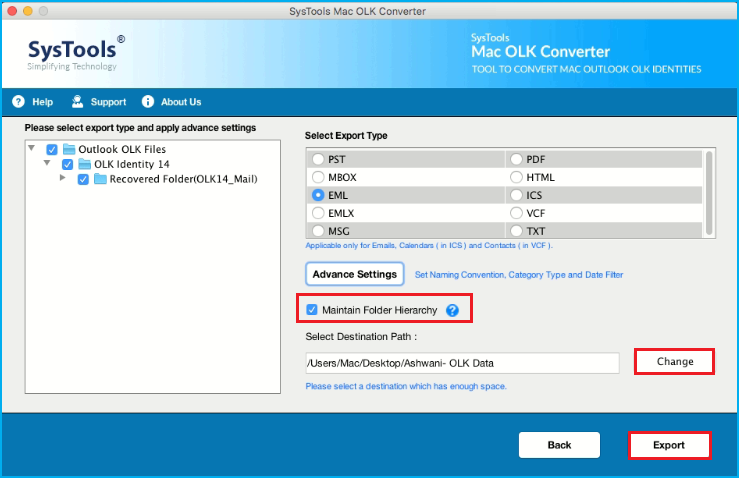Click the destination path field
Screen dimensions: 739x478
point(462,363)
